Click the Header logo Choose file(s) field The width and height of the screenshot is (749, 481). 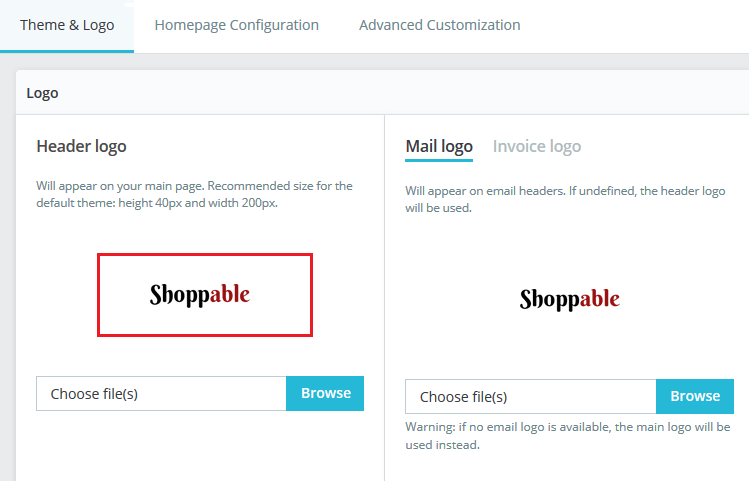pyautogui.click(x=161, y=393)
